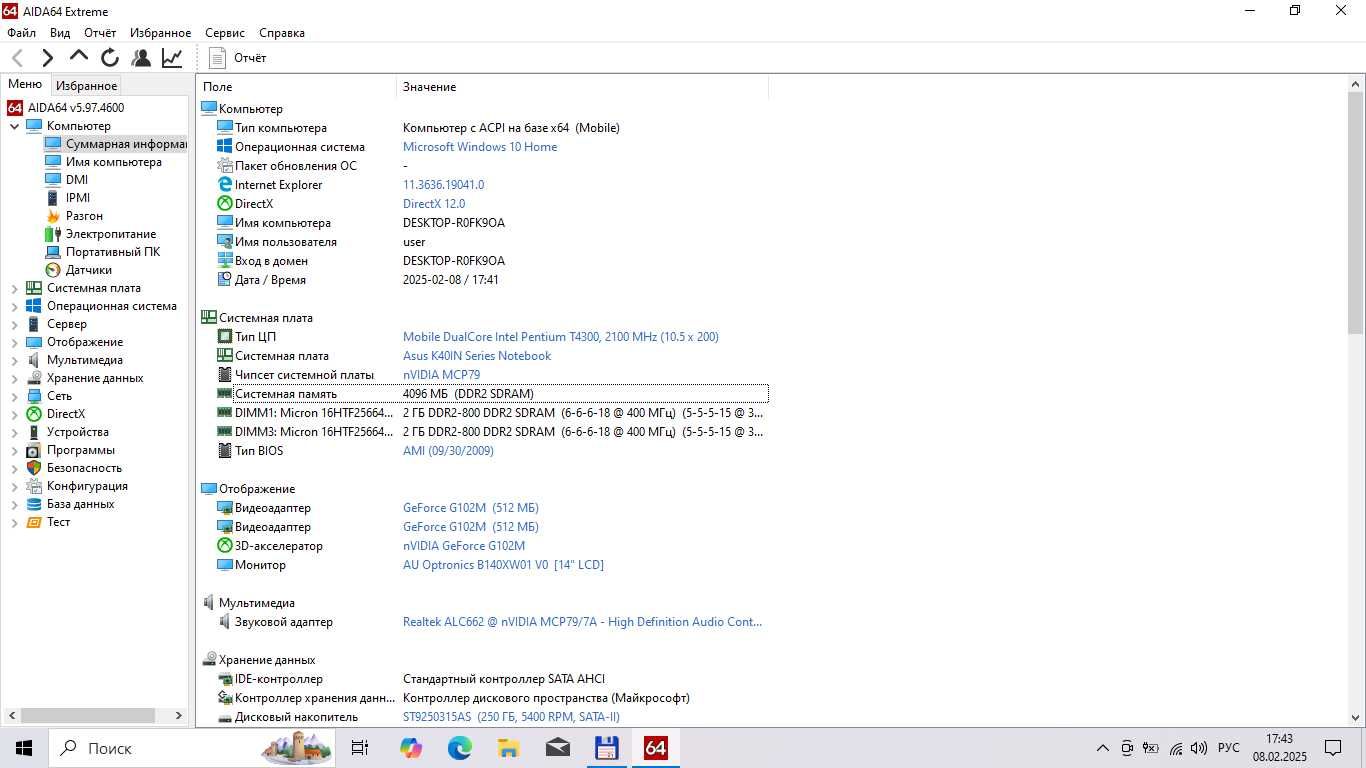Expand the Сервер tree node

(x=14, y=324)
